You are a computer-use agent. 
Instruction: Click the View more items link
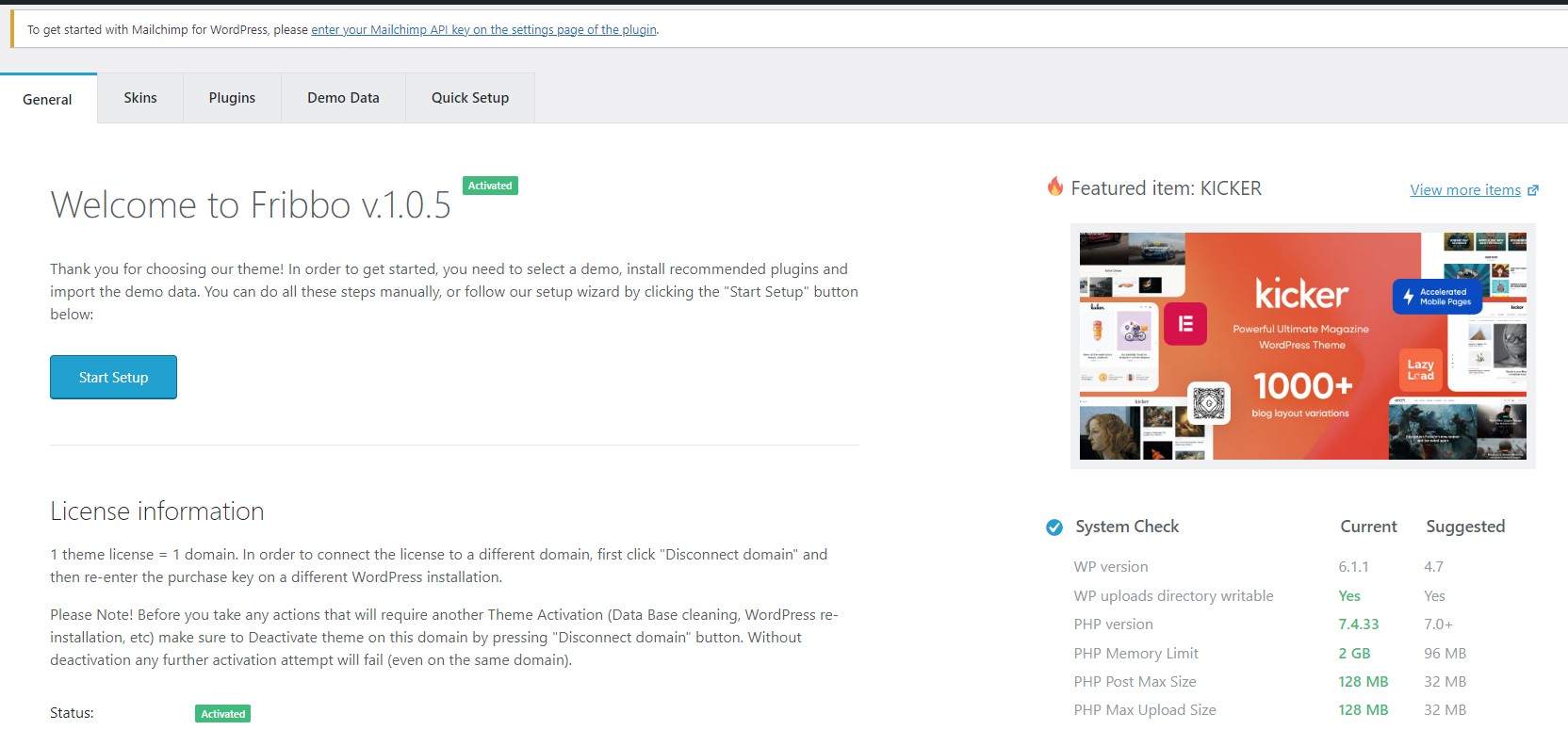coord(1465,190)
